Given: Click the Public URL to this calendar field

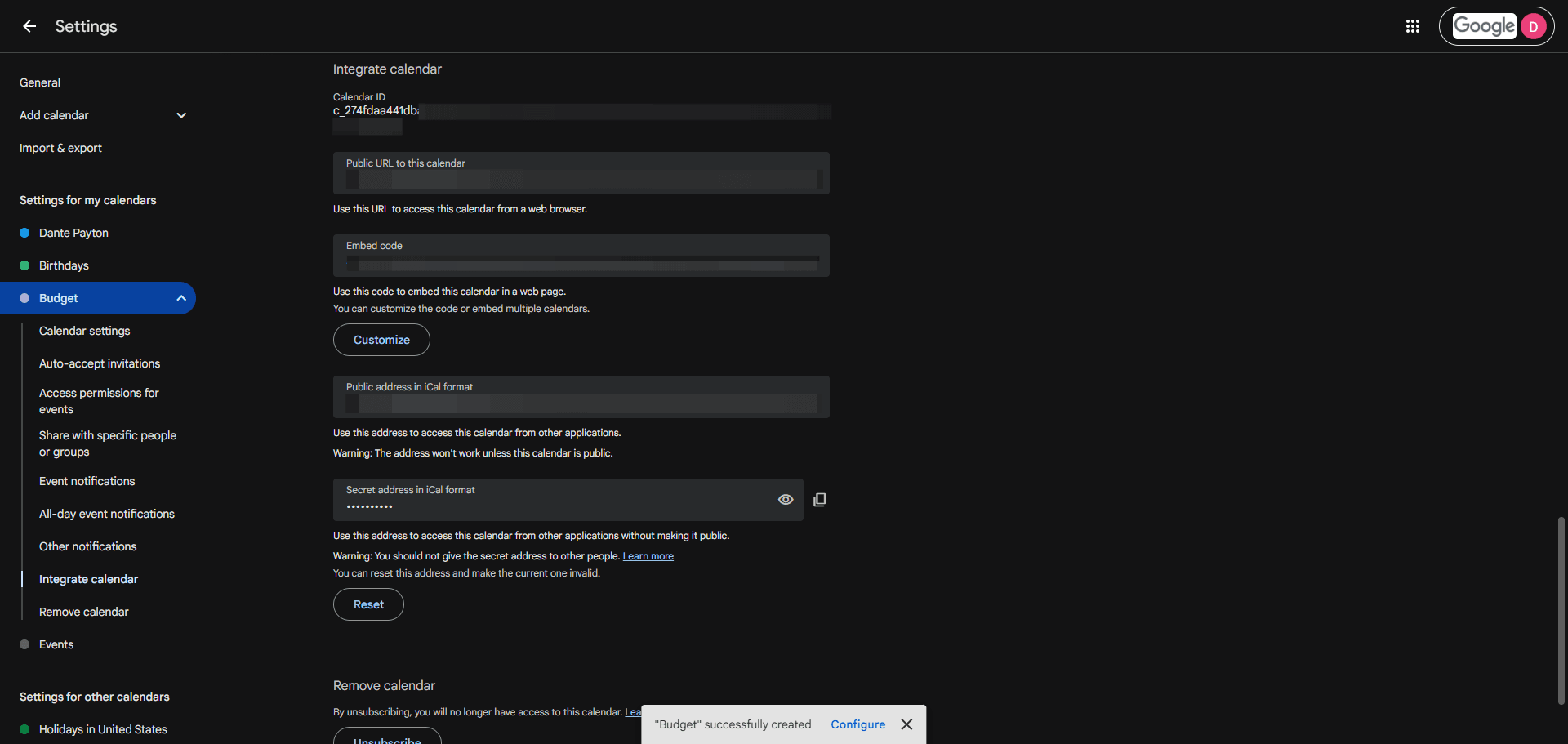Looking at the screenshot, I should pos(581,173).
